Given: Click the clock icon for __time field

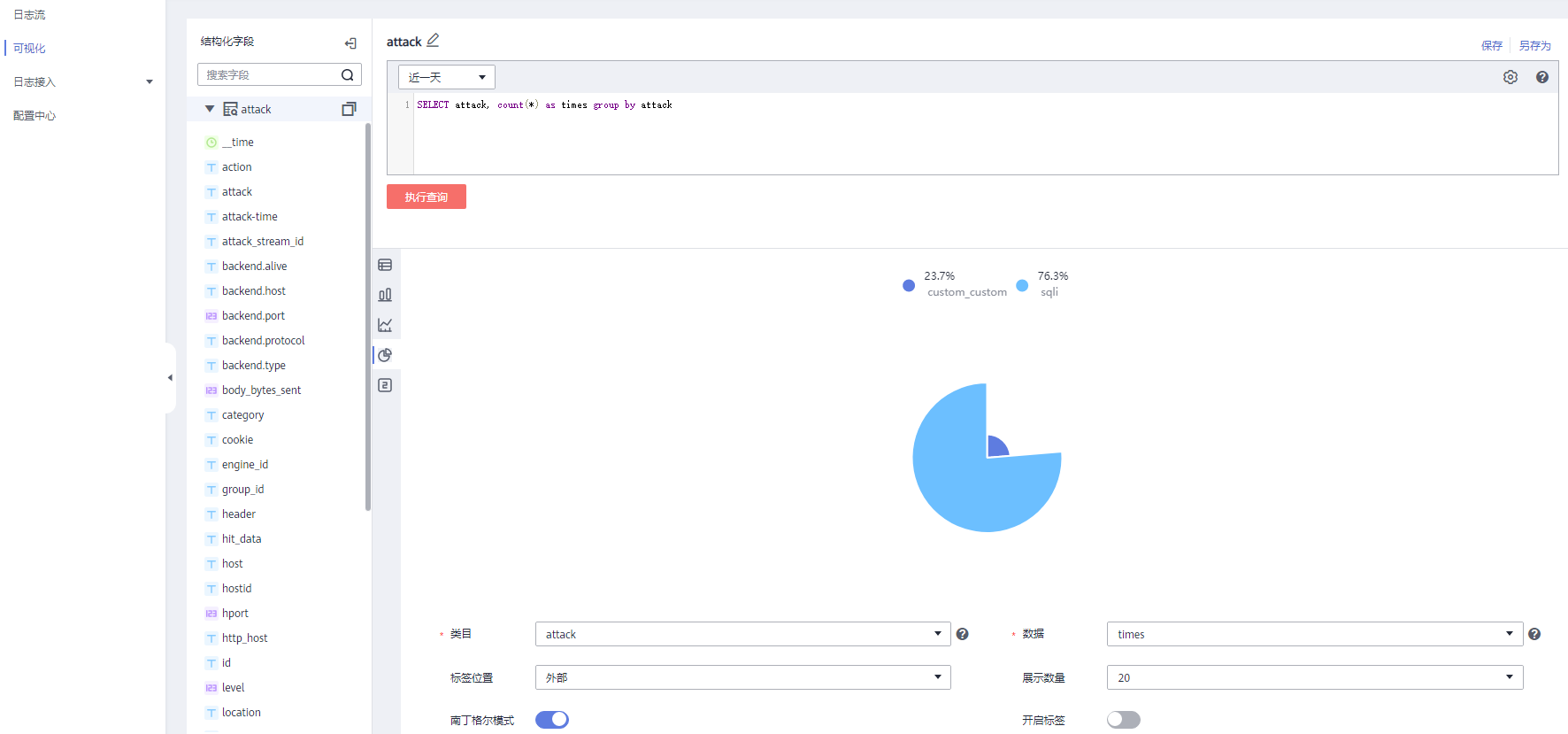Looking at the screenshot, I should 211,143.
